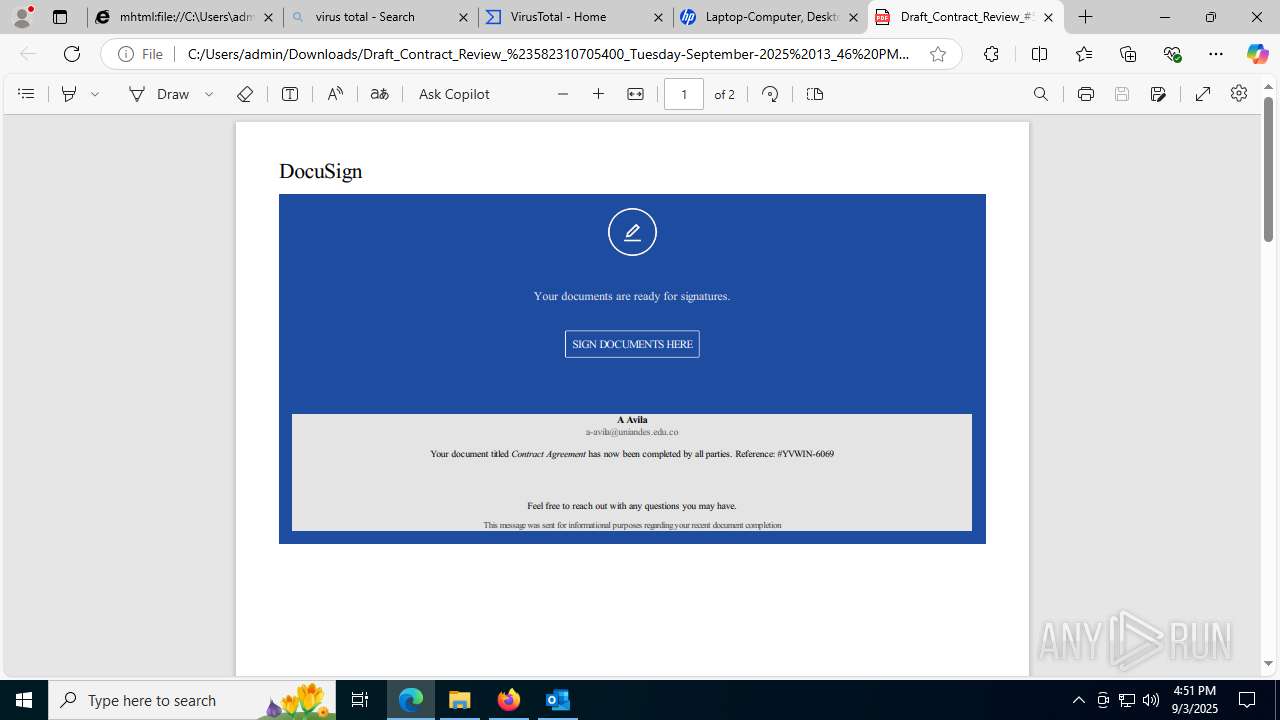Select the Highlight tool

point(69,94)
